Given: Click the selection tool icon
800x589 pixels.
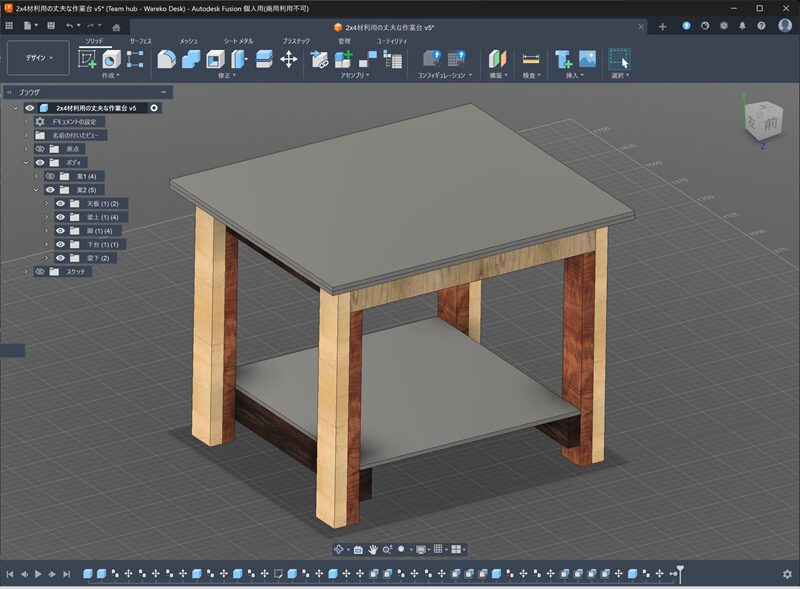Looking at the screenshot, I should 619,59.
